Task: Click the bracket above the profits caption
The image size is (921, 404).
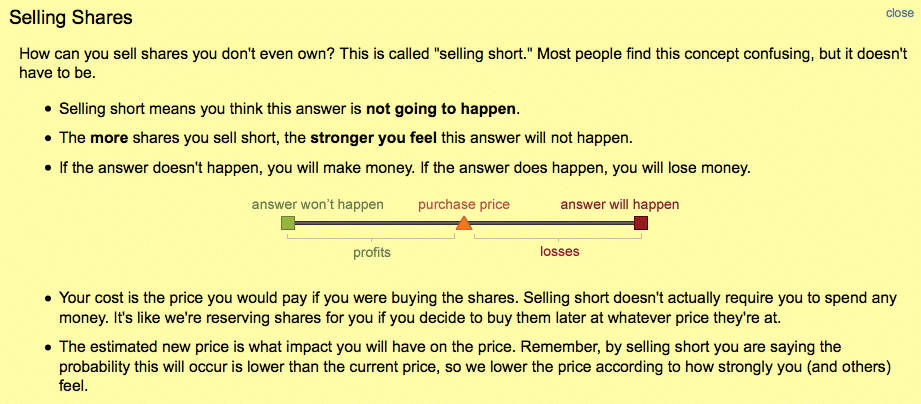Action: point(371,237)
